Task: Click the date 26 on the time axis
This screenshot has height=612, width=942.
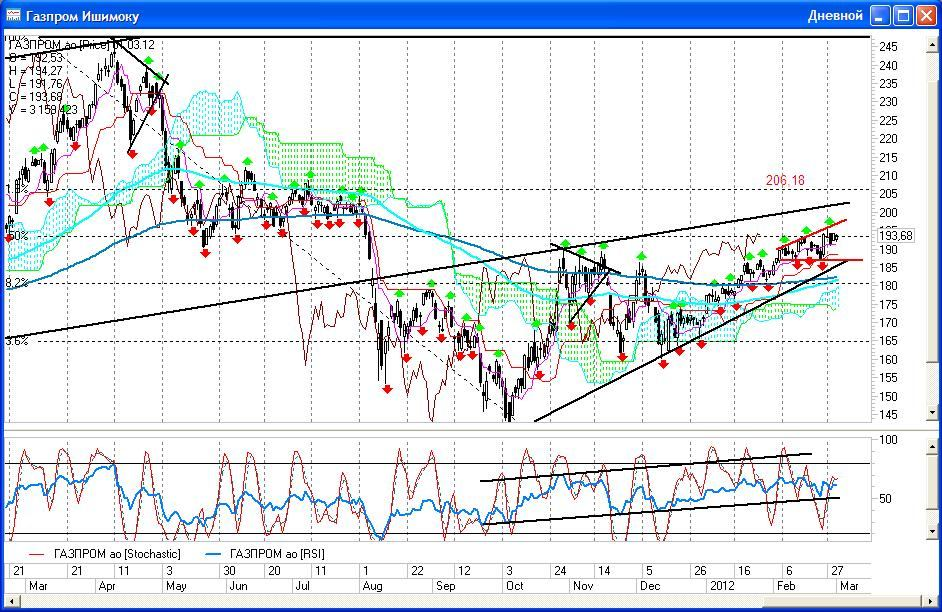Action: point(700,571)
